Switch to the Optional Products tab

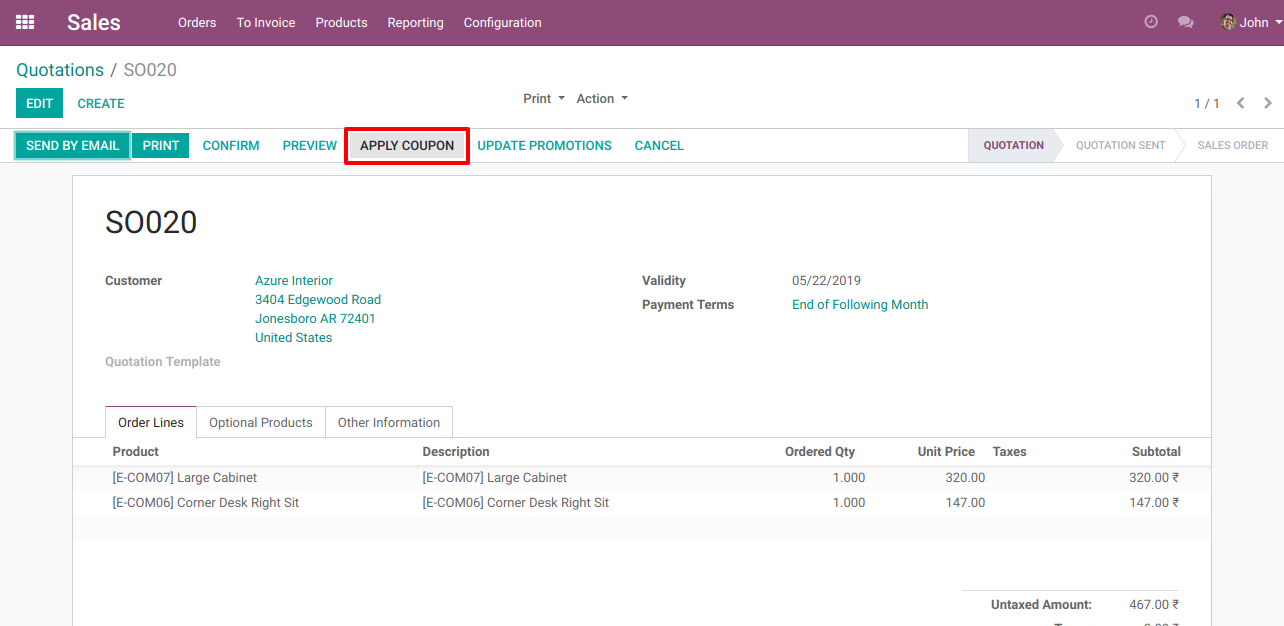click(x=260, y=422)
